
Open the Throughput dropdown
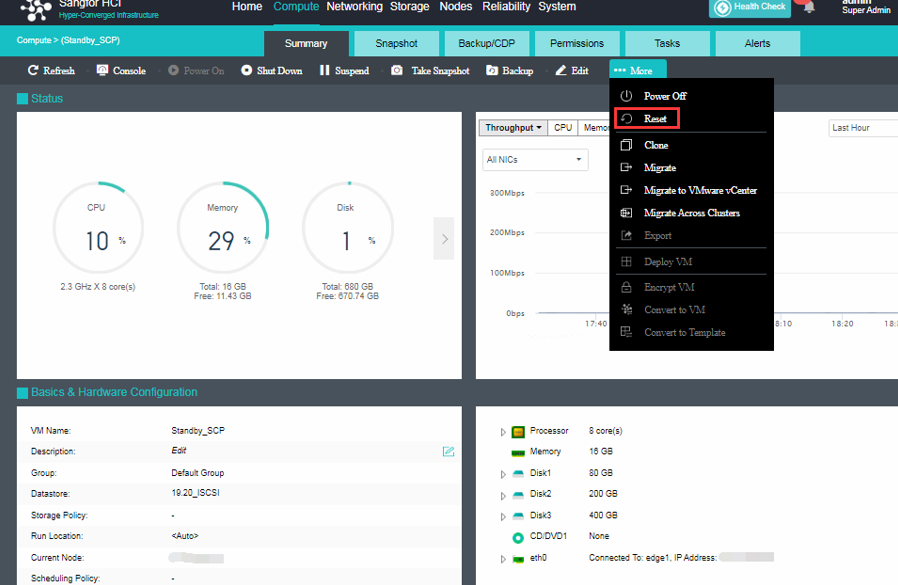pos(514,128)
